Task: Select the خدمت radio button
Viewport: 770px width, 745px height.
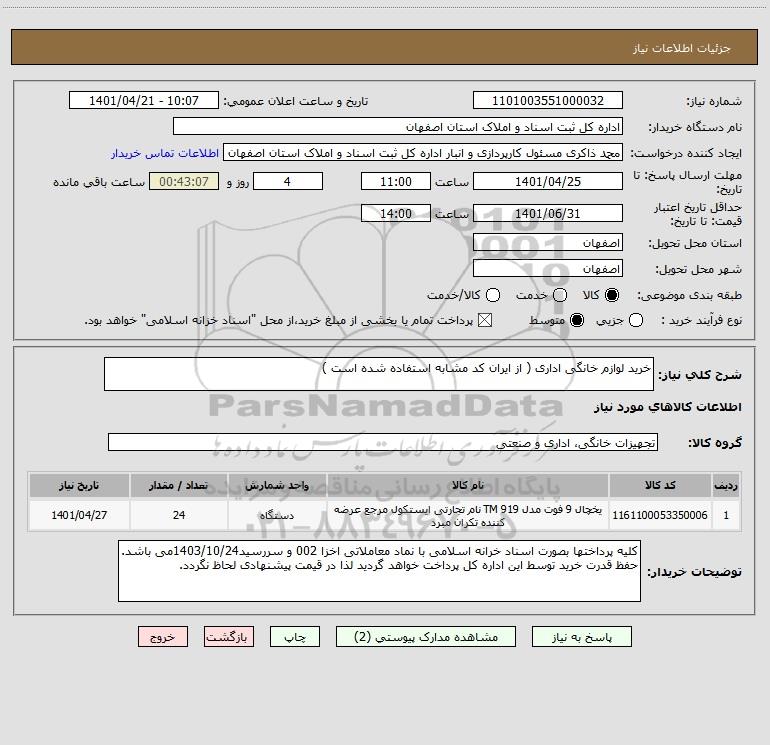Action: coord(560,295)
